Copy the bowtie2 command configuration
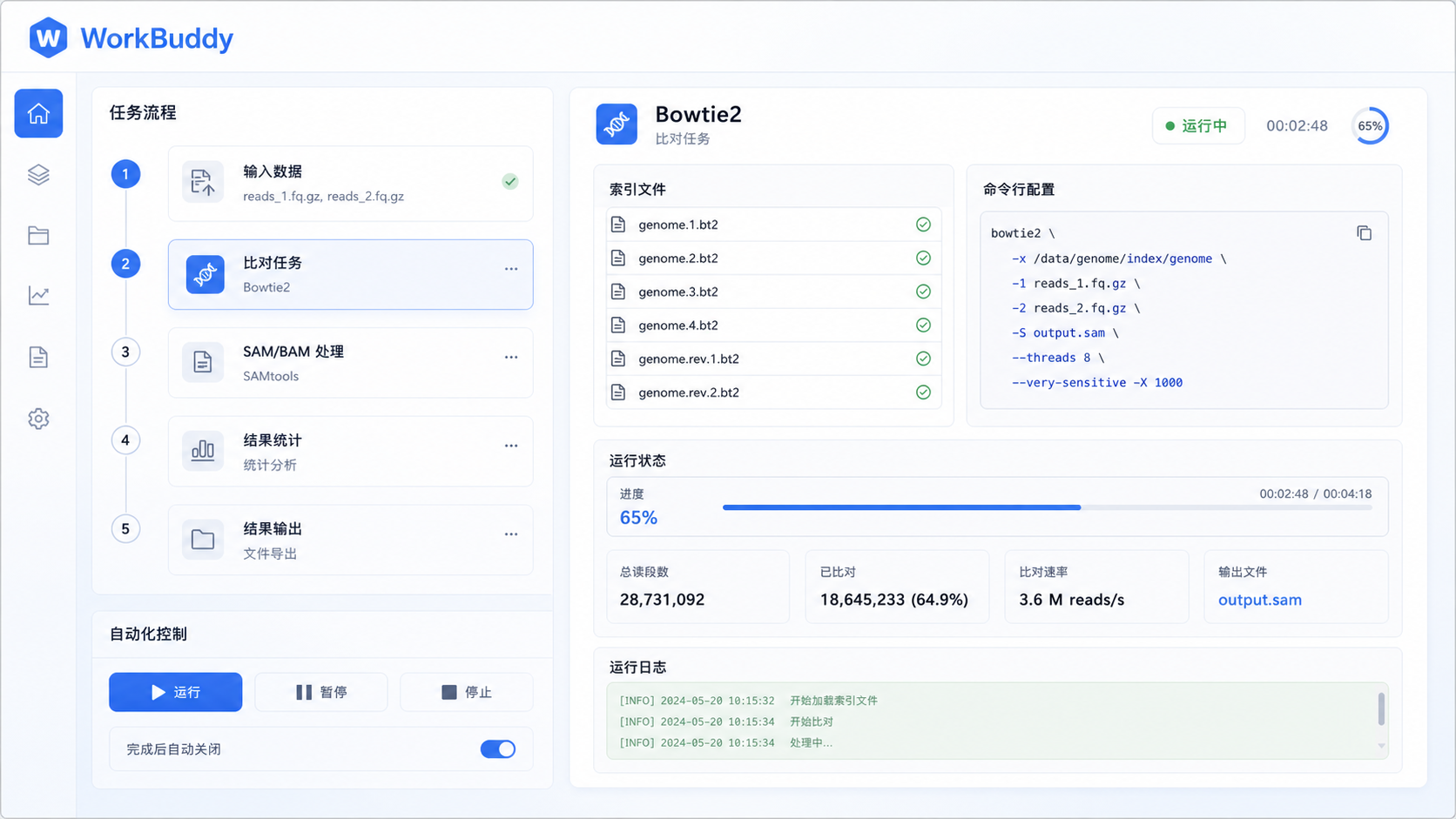The height and width of the screenshot is (819, 1456). click(x=1364, y=233)
